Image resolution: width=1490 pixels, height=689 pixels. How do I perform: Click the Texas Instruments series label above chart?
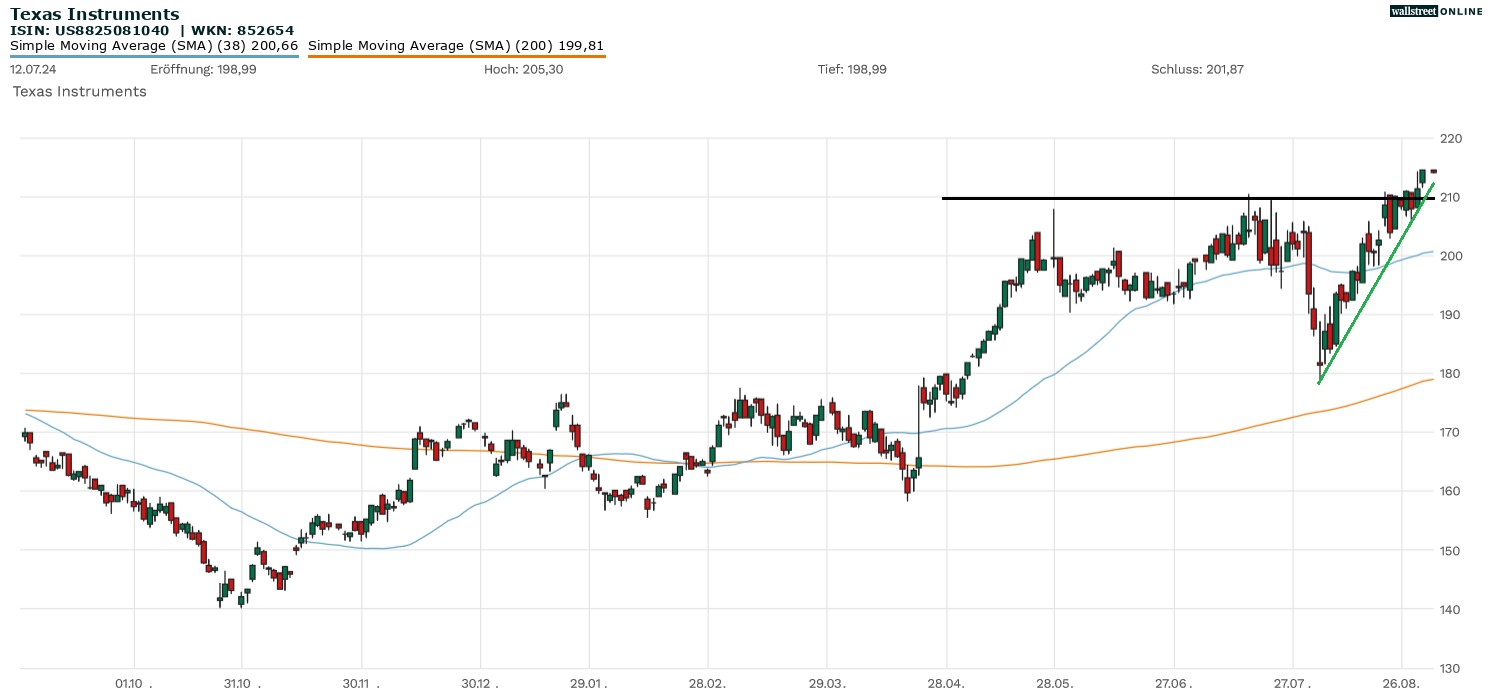point(79,91)
